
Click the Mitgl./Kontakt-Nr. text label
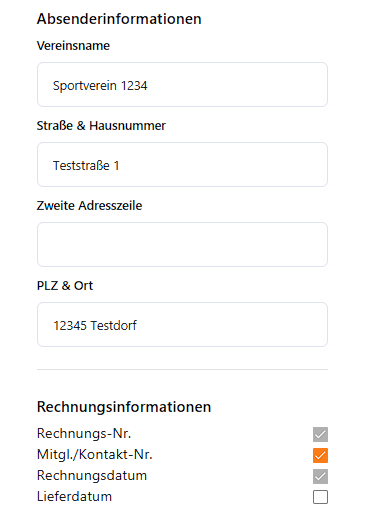(x=95, y=454)
